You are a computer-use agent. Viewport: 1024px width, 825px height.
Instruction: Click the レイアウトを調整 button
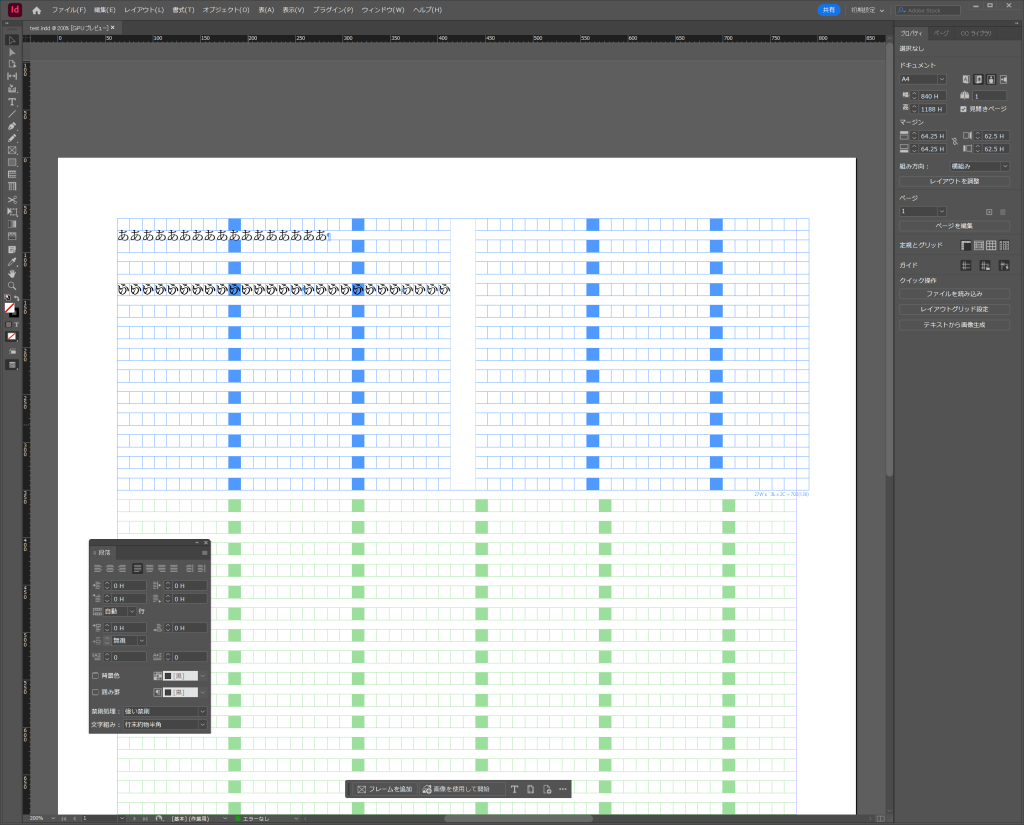(x=954, y=181)
